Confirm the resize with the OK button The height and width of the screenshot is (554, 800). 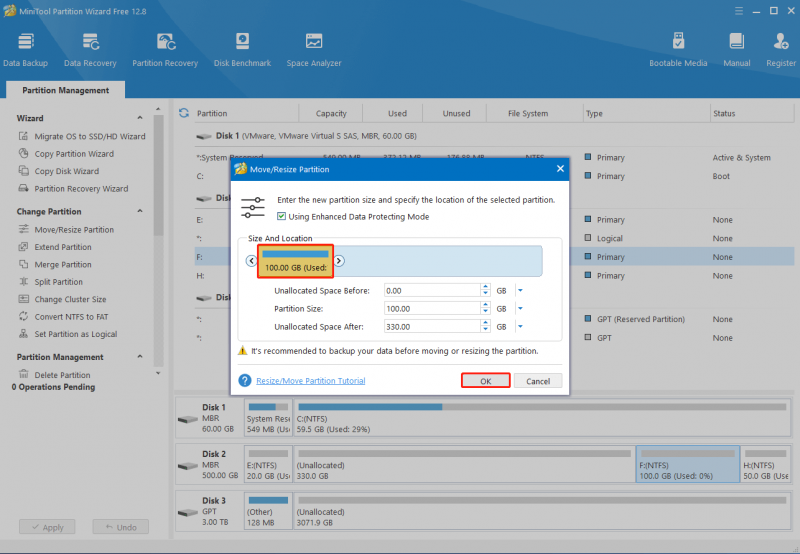click(x=486, y=381)
